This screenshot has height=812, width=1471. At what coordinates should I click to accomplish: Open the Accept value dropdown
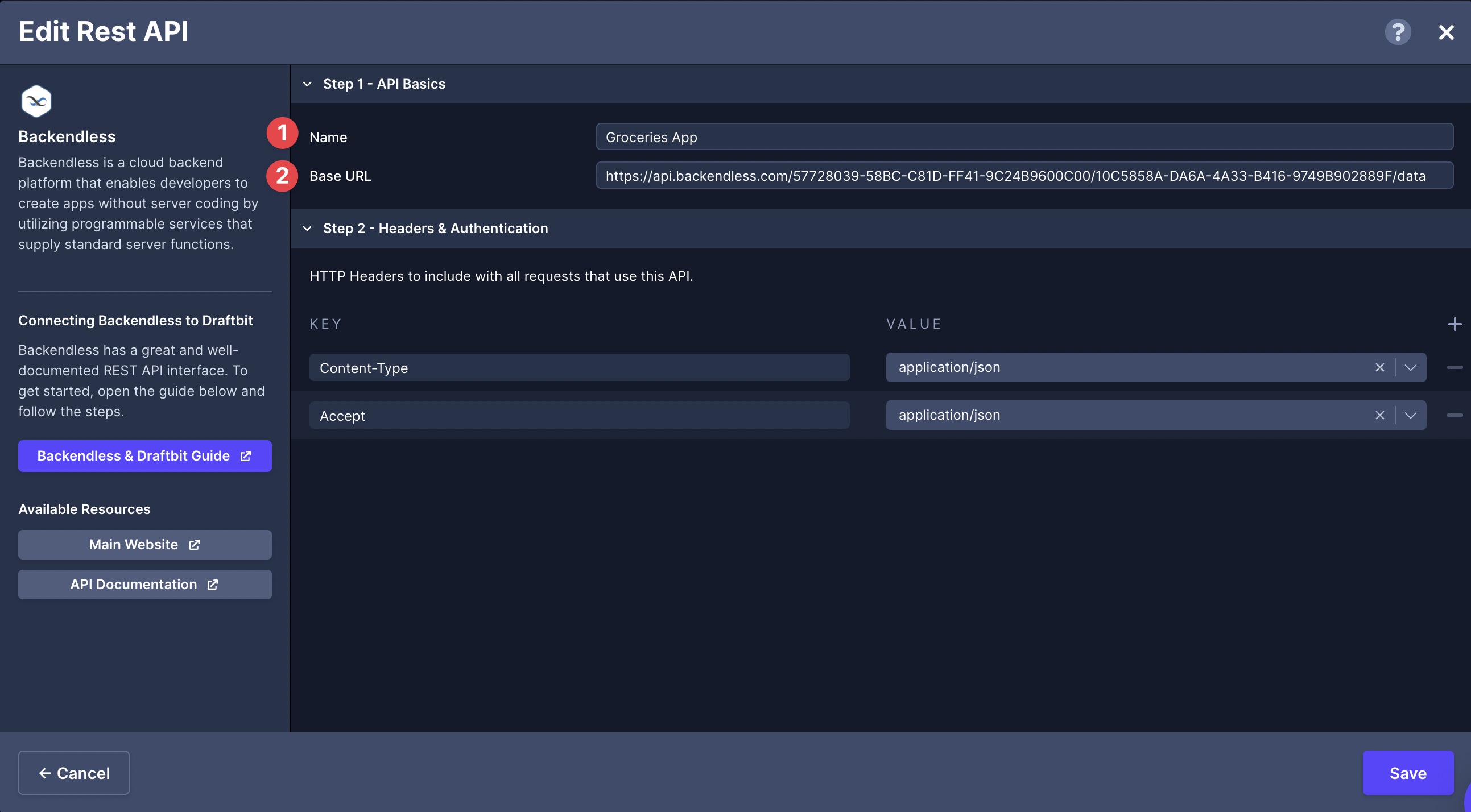[1411, 416]
